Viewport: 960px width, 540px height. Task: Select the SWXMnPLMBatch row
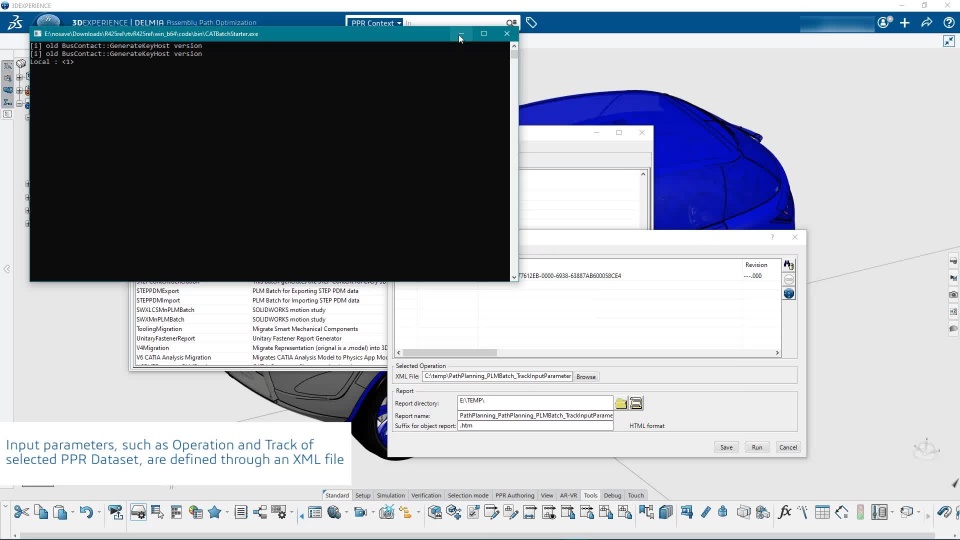click(x=261, y=320)
